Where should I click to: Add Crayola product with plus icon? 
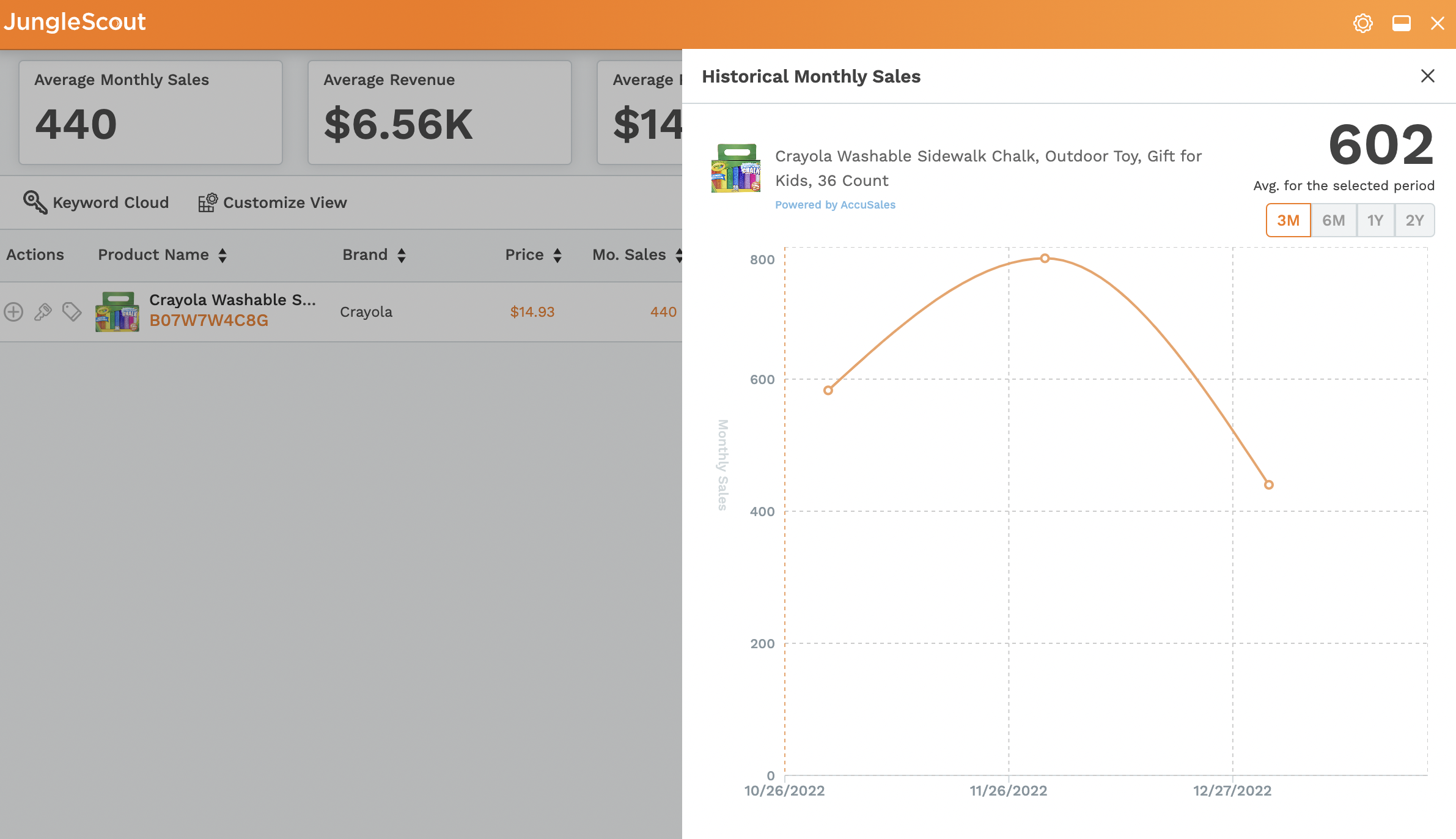click(13, 312)
